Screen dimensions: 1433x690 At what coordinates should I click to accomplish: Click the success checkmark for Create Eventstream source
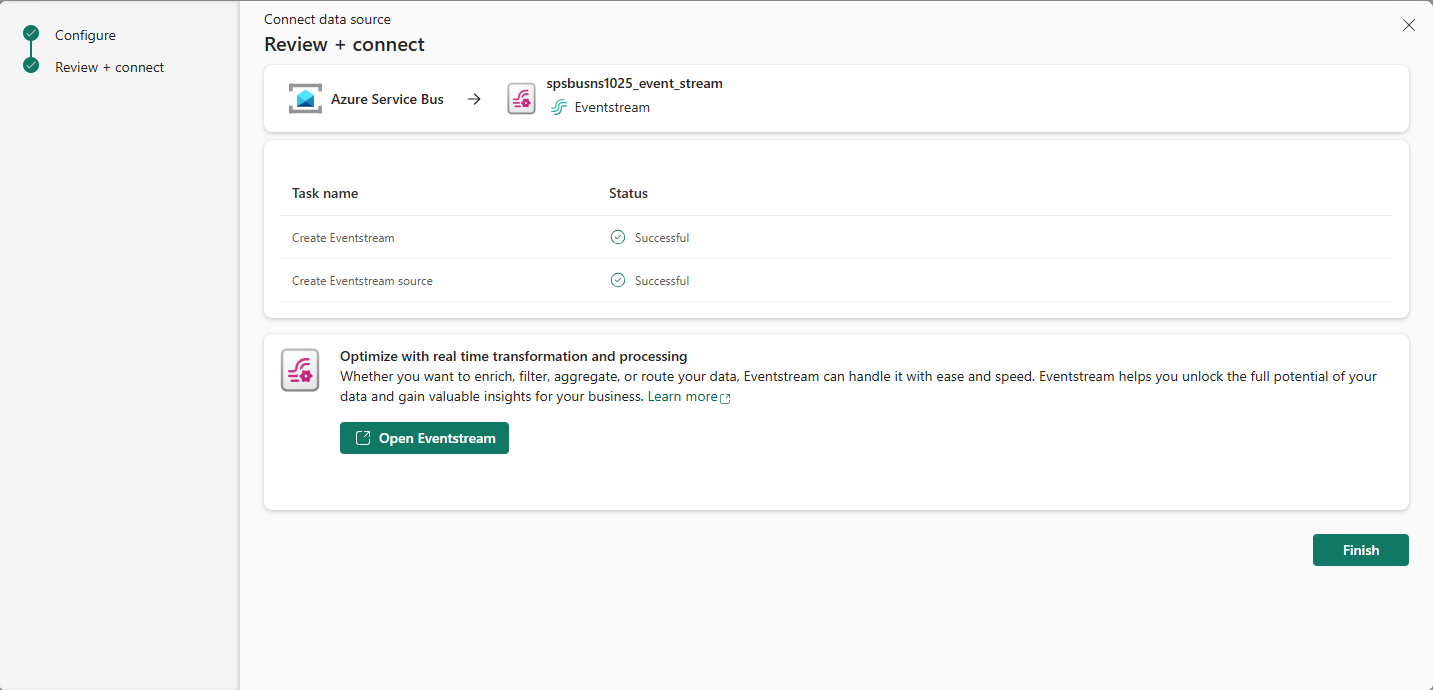pyautogui.click(x=617, y=280)
